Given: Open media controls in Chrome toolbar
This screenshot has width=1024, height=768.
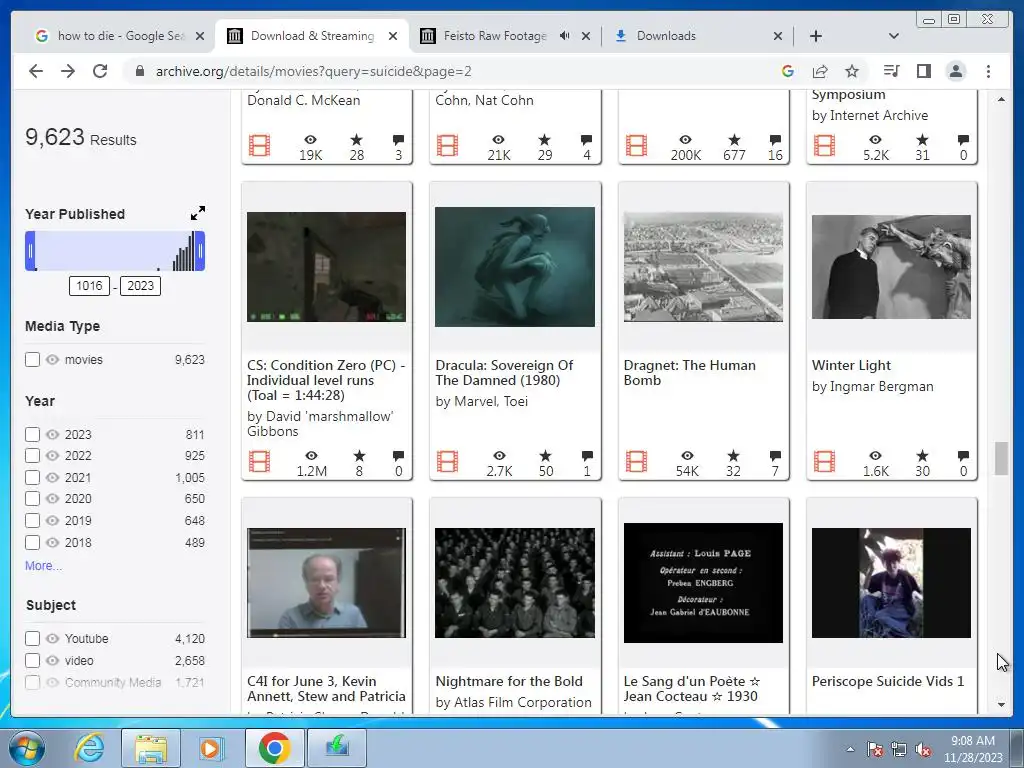Looking at the screenshot, I should [891, 71].
